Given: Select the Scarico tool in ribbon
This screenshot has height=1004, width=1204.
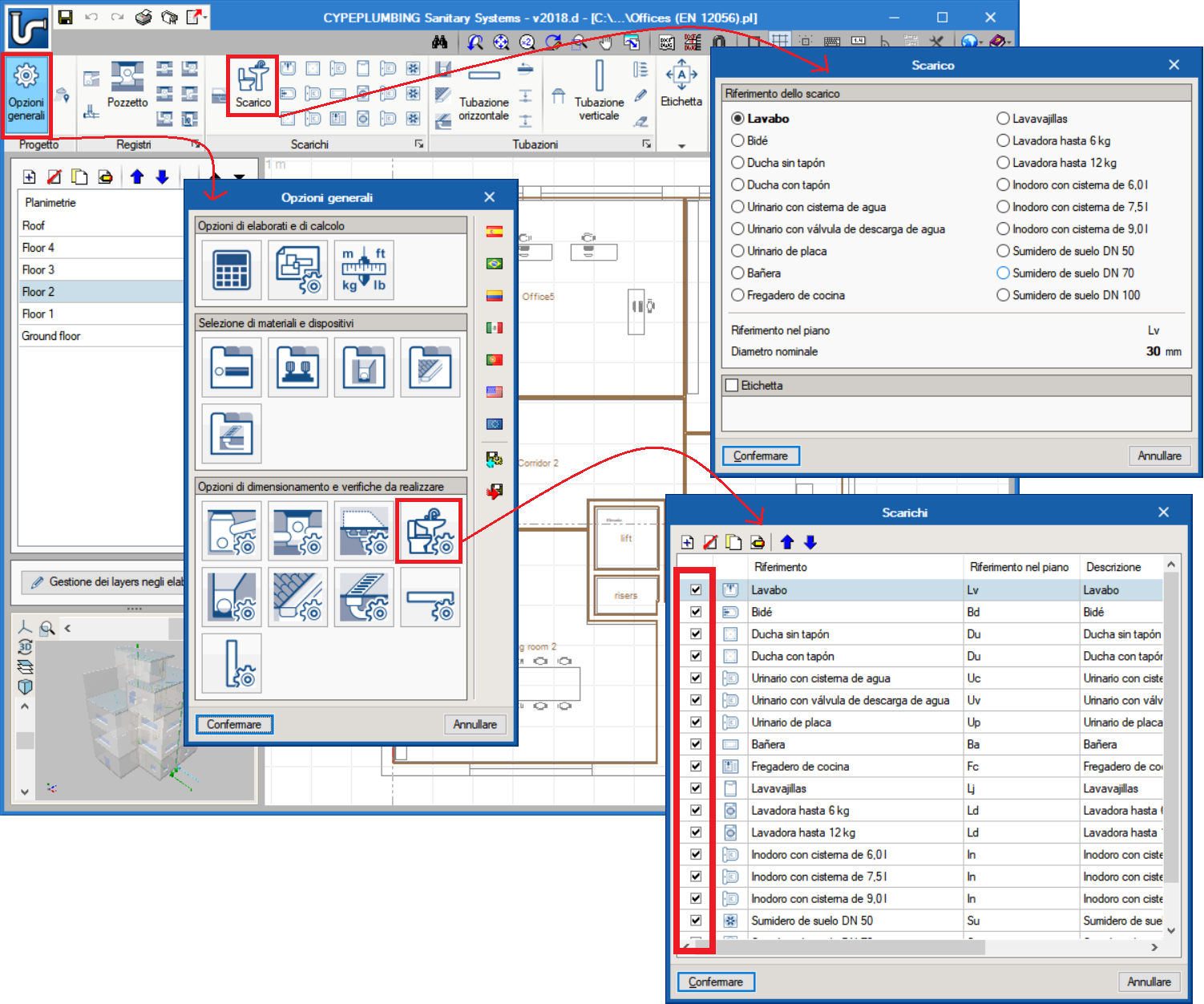Looking at the screenshot, I should (253, 86).
